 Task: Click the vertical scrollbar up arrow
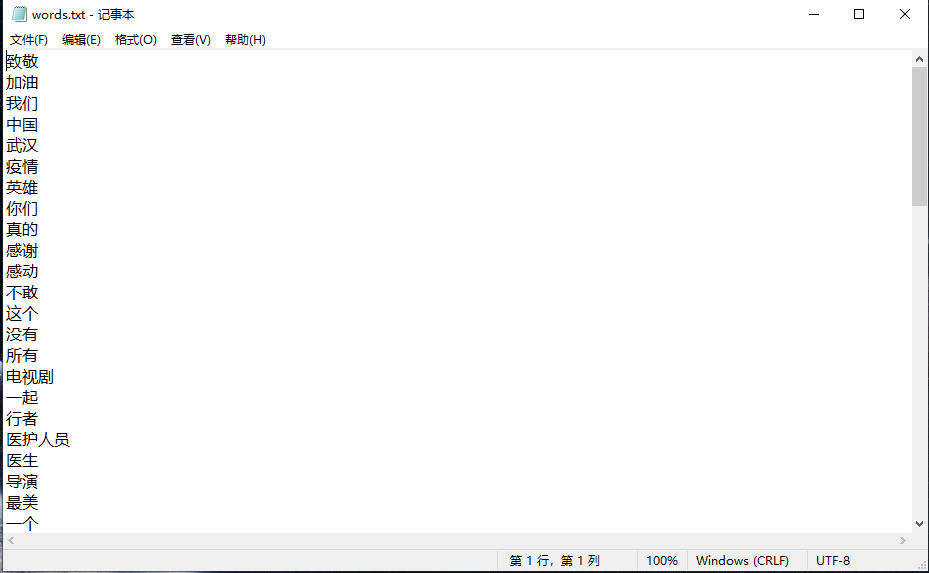[920, 59]
